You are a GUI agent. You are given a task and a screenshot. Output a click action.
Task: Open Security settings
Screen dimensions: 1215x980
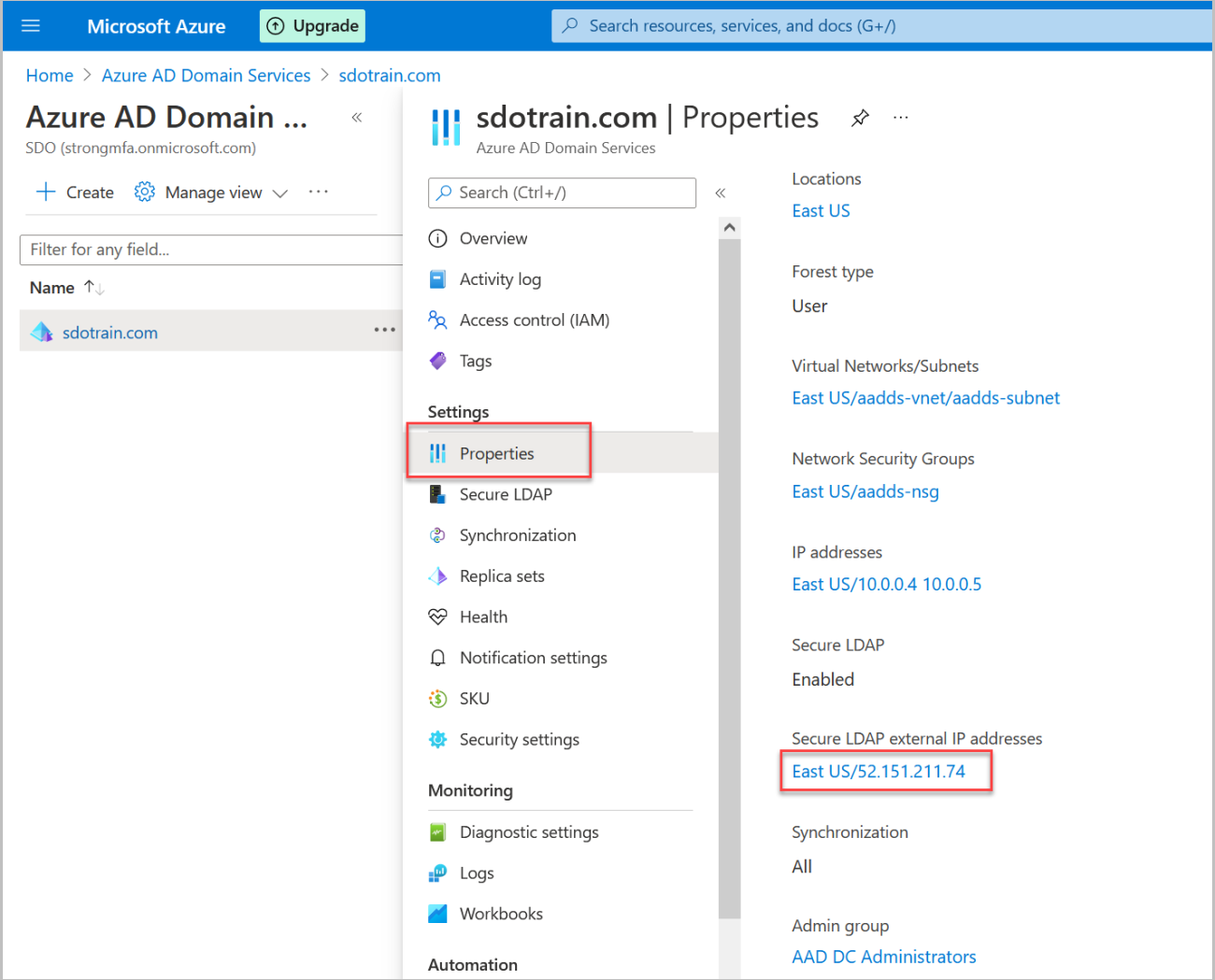coord(519,740)
